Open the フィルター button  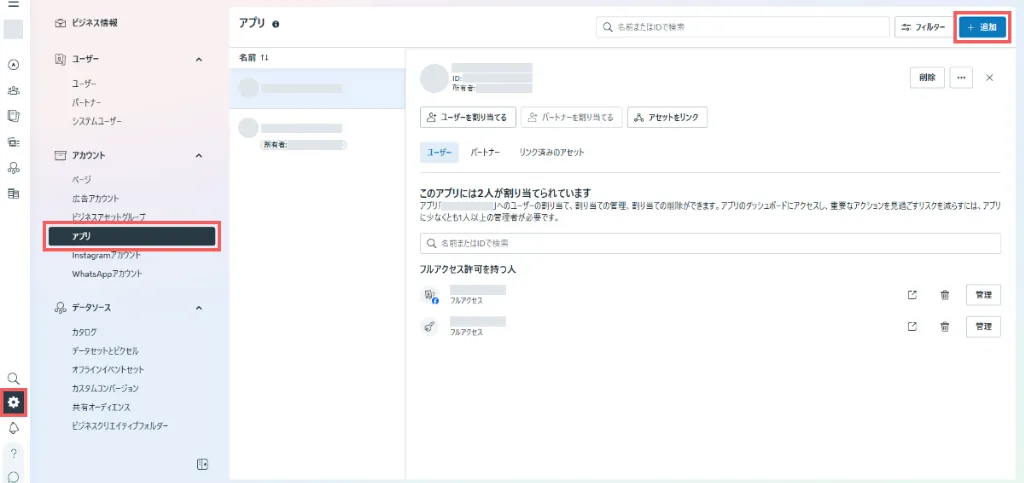[921, 28]
